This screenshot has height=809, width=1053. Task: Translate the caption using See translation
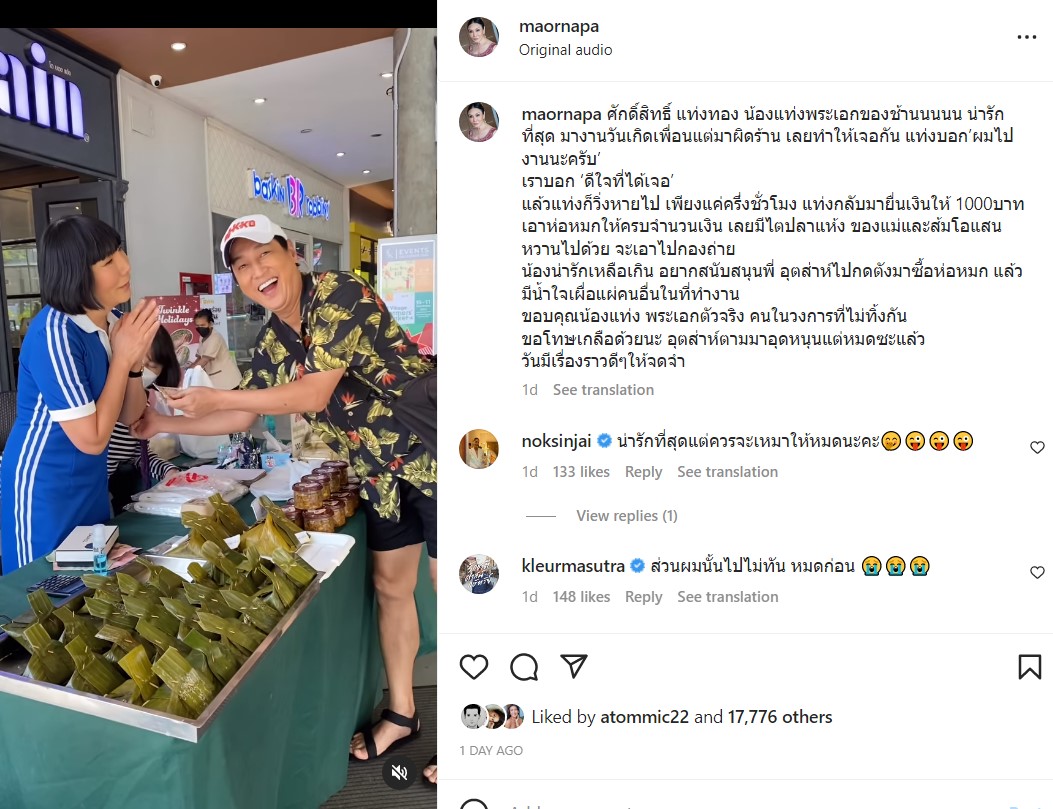603,390
